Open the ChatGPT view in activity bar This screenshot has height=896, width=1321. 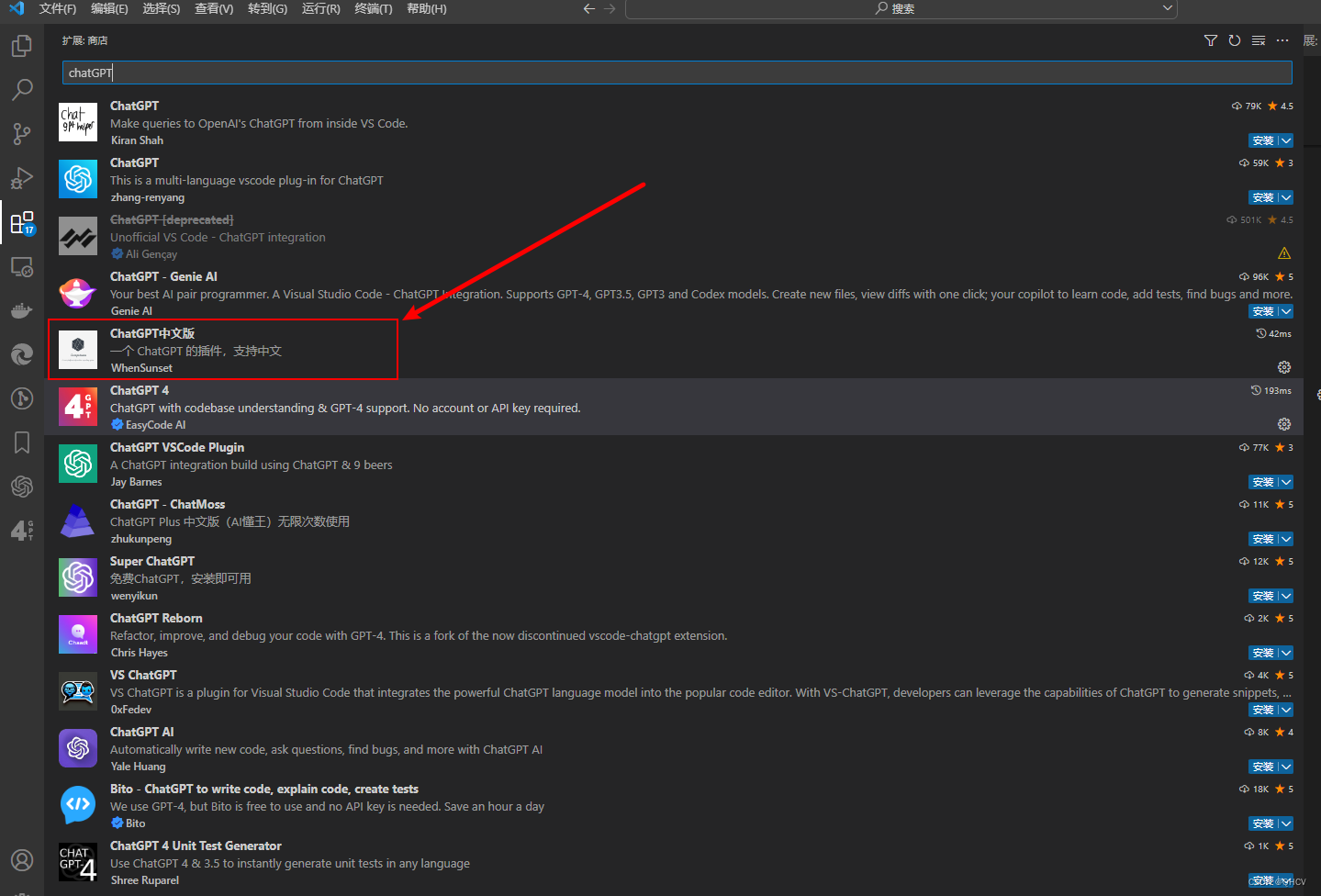point(22,487)
